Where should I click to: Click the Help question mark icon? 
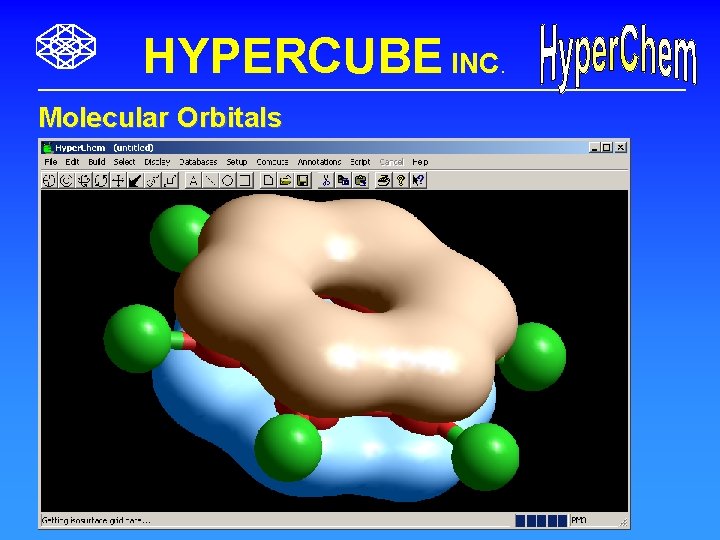pyautogui.click(x=401, y=180)
